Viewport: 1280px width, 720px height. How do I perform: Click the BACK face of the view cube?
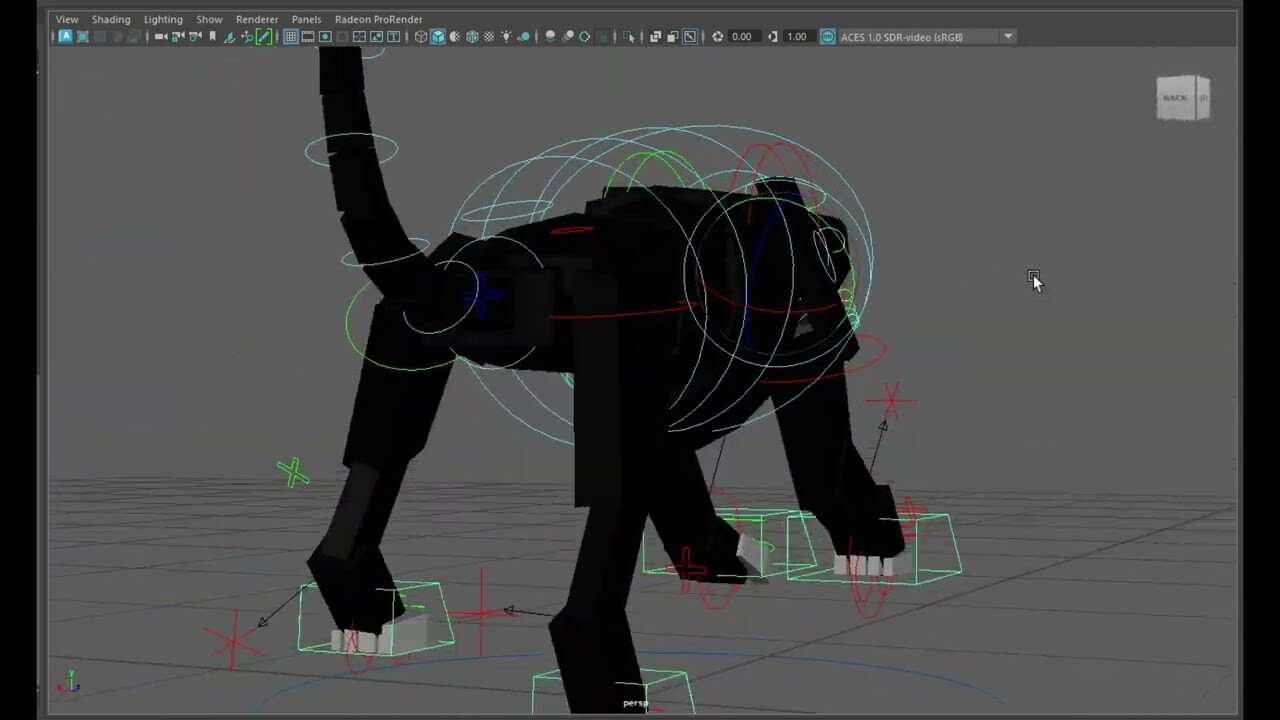[1176, 97]
